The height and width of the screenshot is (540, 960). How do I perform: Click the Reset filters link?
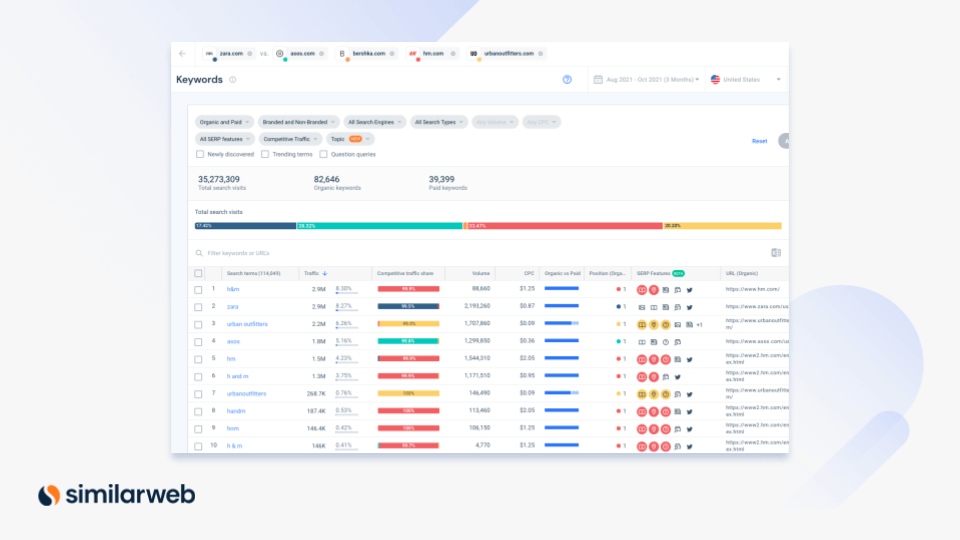[x=759, y=141]
